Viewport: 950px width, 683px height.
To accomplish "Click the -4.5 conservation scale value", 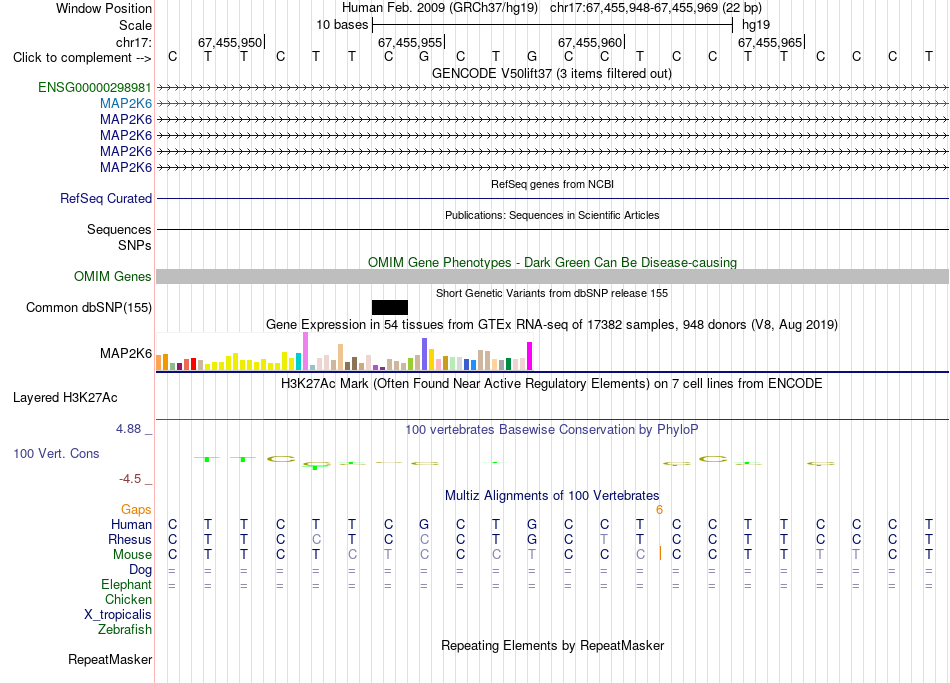I will coord(130,479).
